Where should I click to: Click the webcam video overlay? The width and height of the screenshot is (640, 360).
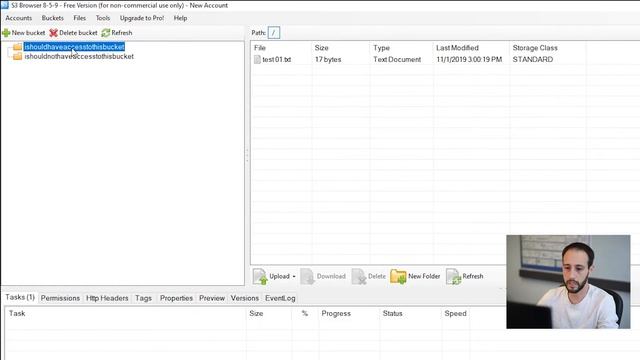tap(568, 282)
